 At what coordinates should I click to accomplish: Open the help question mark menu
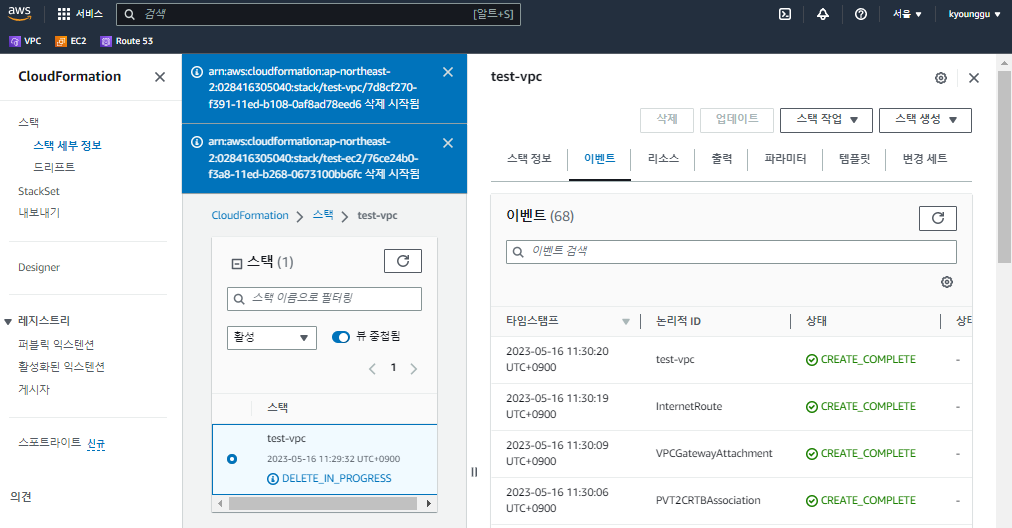[x=861, y=14]
